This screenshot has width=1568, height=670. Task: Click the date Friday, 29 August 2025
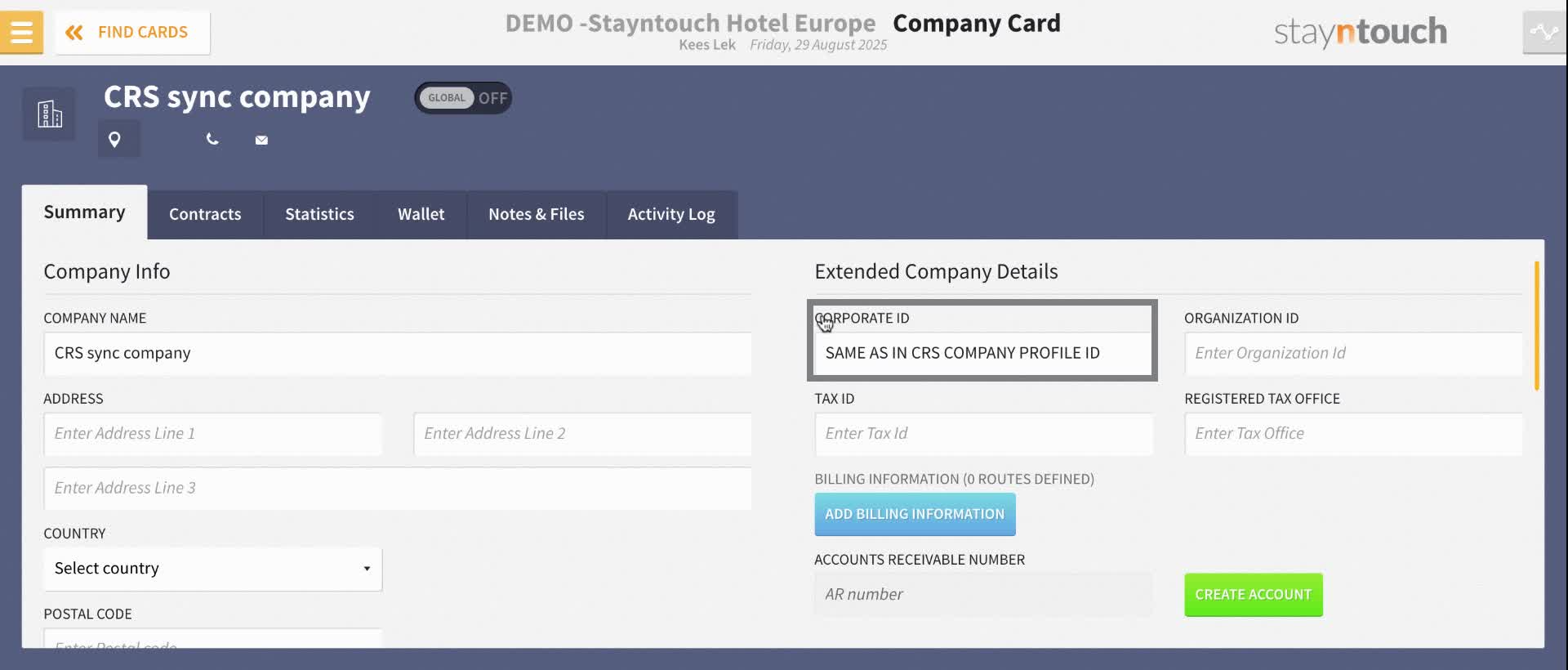point(818,45)
